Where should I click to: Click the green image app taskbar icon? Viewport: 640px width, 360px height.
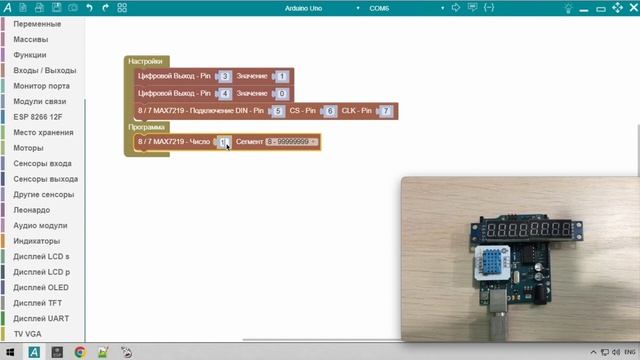pos(103,352)
